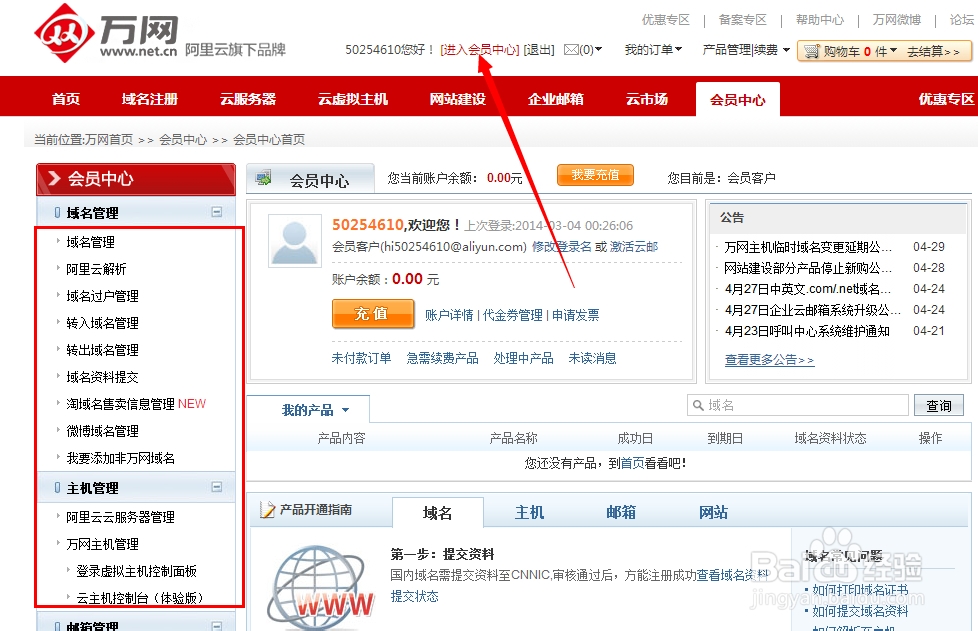
Task: Open 急需续费产品 link
Action: tap(442, 358)
